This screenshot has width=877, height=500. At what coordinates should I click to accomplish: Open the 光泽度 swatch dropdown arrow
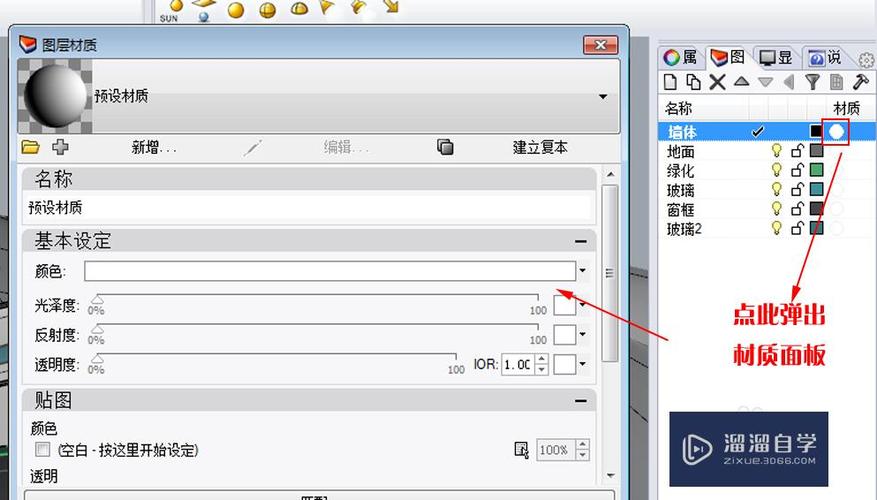click(x=583, y=305)
